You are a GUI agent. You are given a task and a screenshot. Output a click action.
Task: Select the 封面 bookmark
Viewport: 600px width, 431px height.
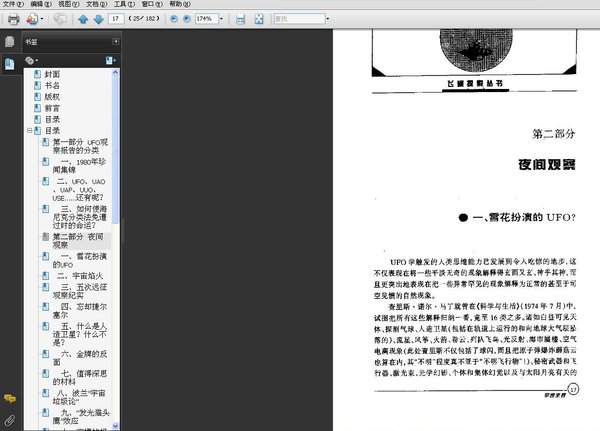coord(52,74)
